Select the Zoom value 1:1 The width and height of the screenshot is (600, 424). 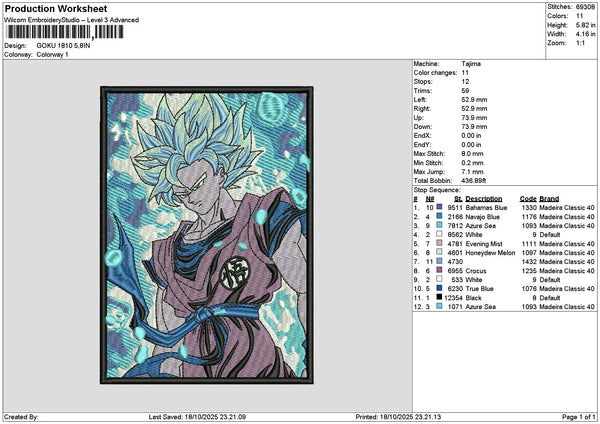point(580,43)
